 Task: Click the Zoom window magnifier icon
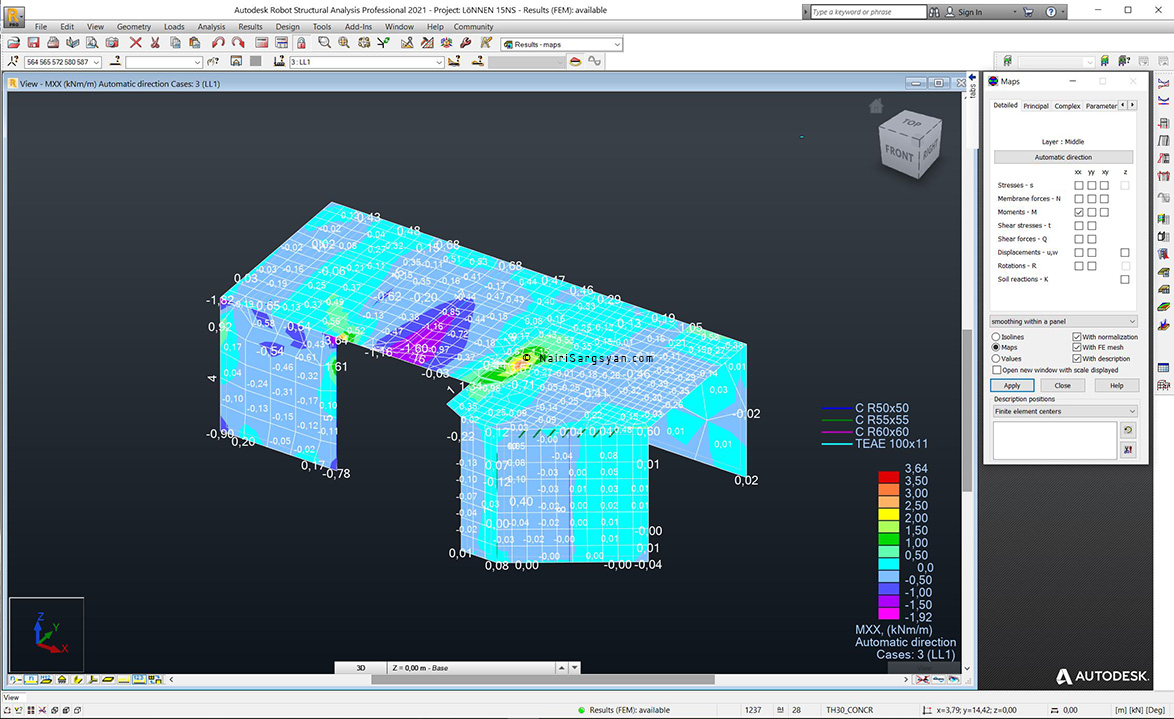pyautogui.click(x=324, y=43)
